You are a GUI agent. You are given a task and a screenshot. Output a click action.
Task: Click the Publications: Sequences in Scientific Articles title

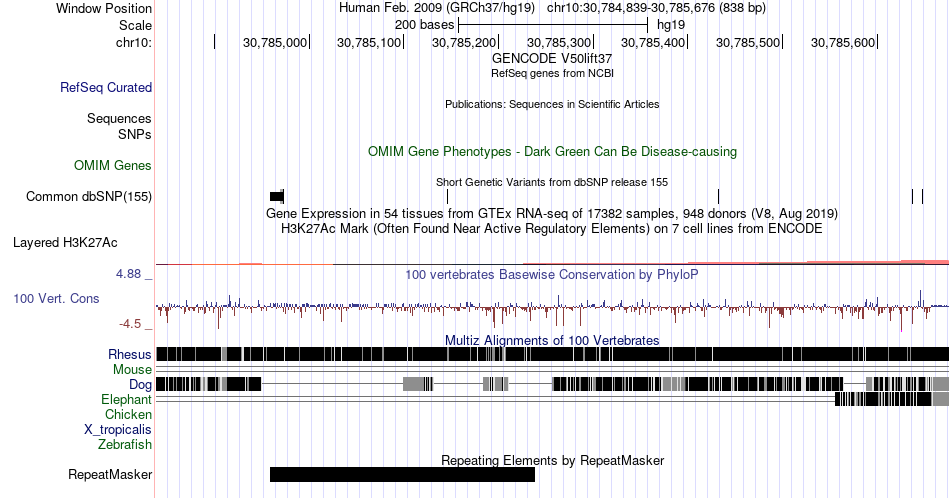tap(552, 104)
